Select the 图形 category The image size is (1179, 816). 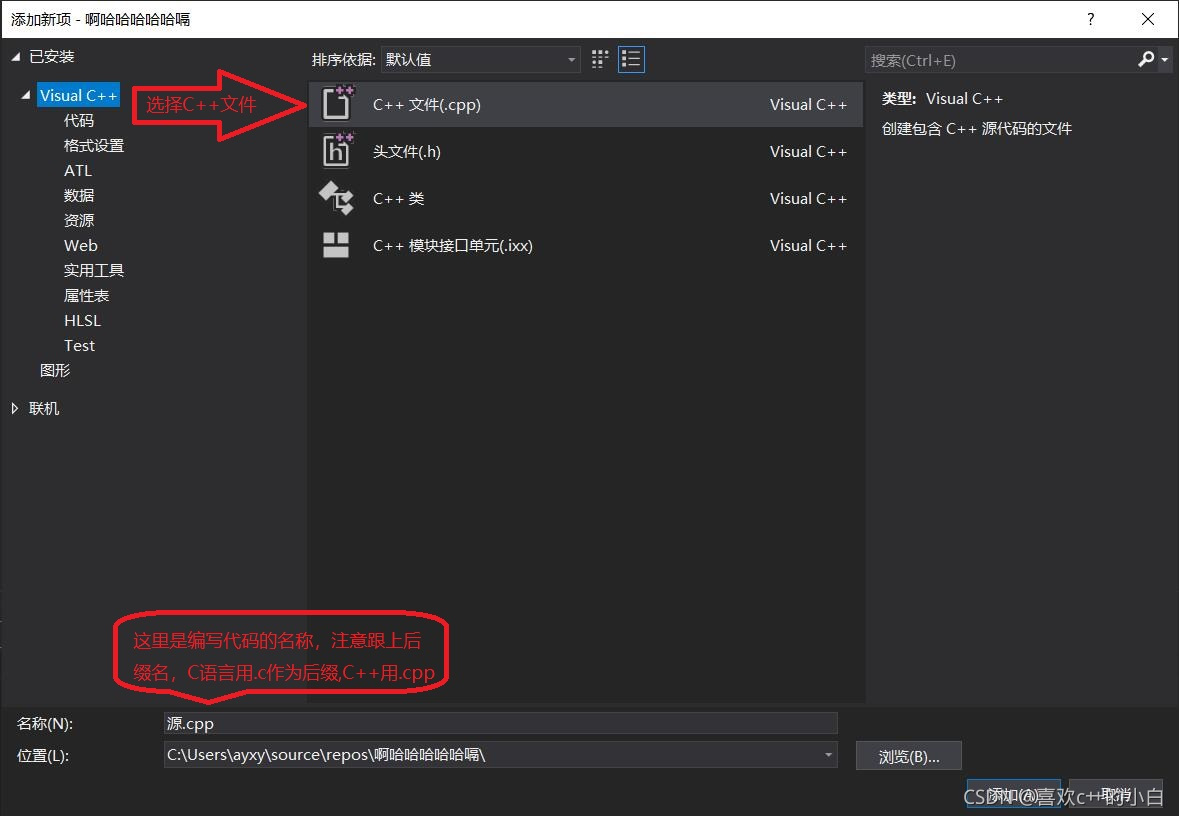55,370
